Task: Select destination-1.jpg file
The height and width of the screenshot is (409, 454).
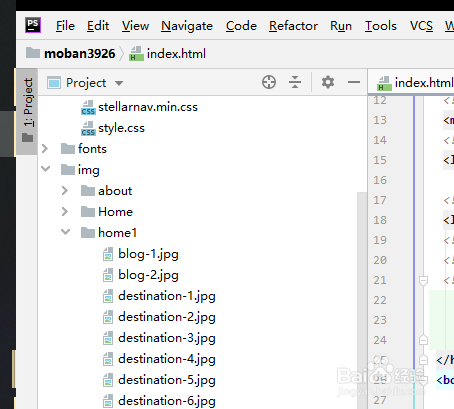Action: coord(159,296)
